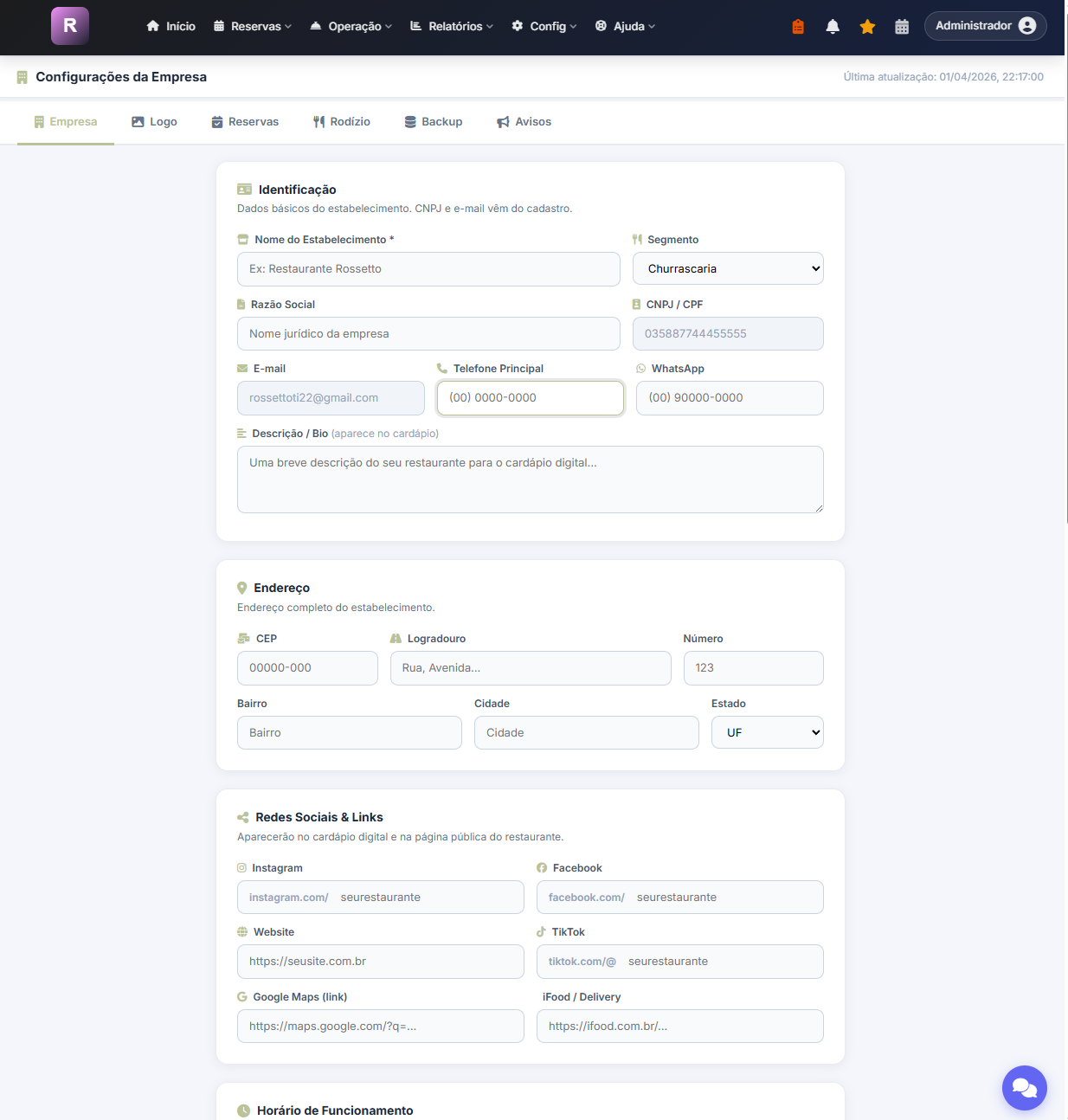Open the Ajuda menu

point(625,26)
